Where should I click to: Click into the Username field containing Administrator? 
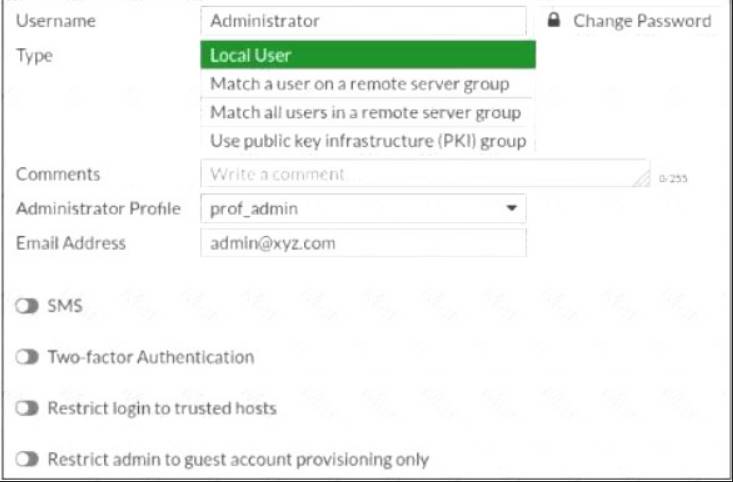[362, 20]
